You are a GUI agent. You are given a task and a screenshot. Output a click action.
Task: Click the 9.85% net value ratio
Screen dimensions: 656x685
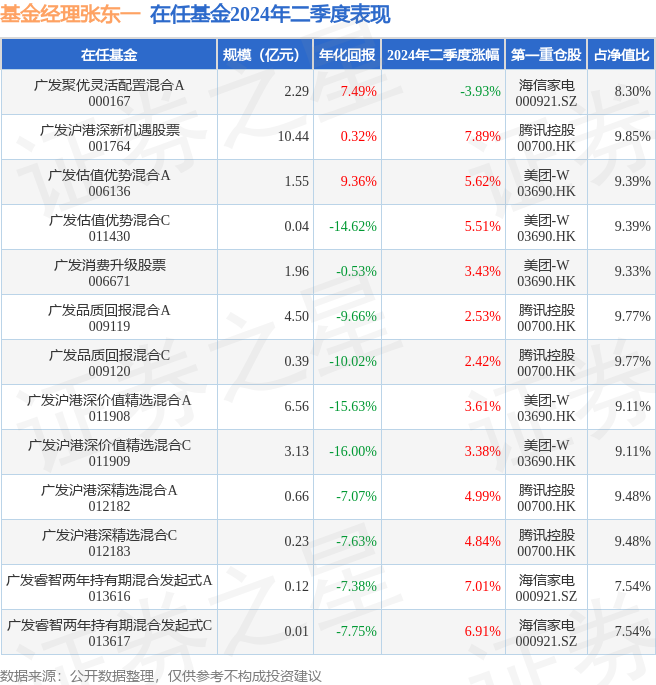point(632,136)
